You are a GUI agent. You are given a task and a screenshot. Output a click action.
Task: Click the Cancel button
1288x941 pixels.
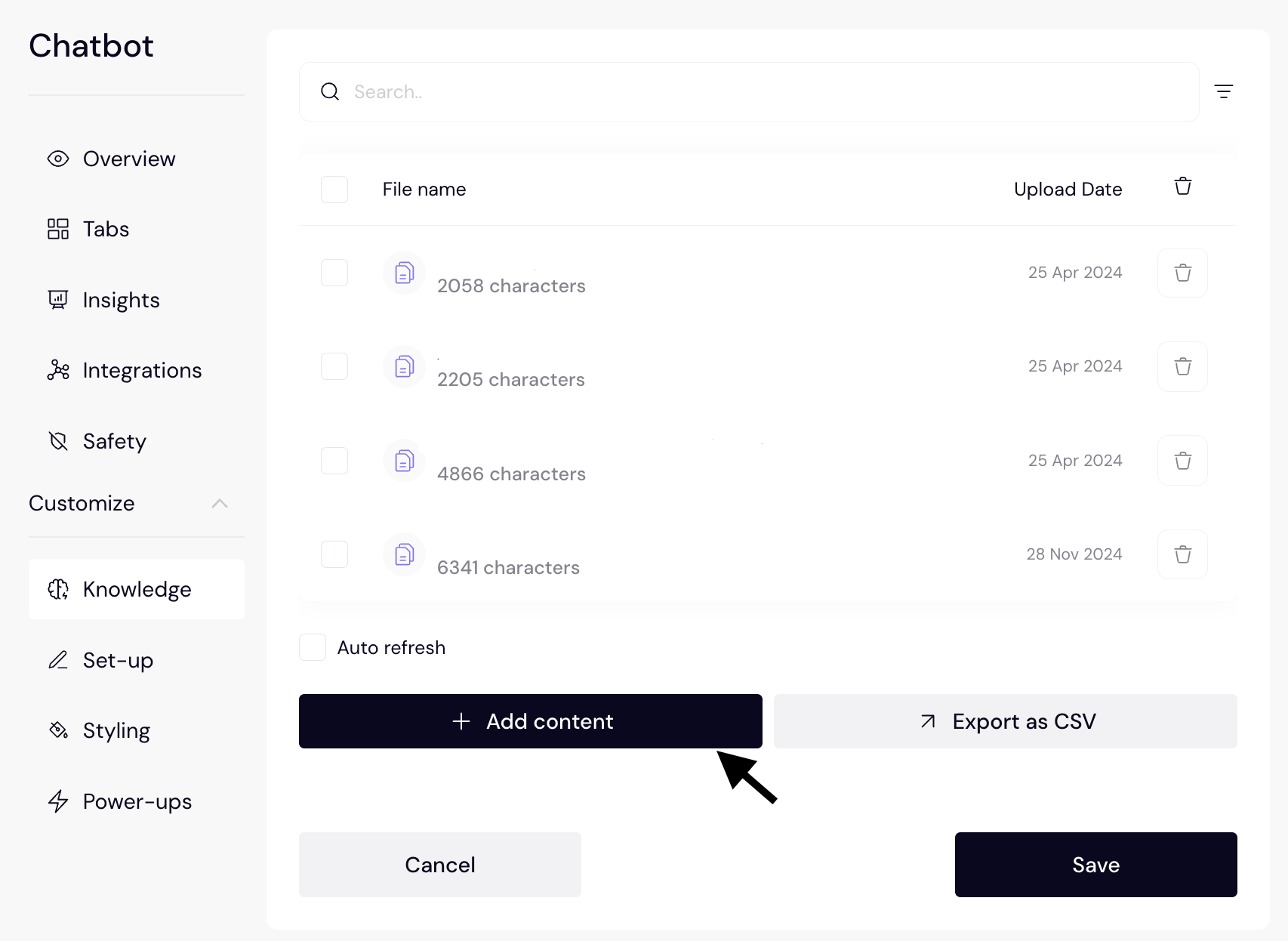pos(440,865)
